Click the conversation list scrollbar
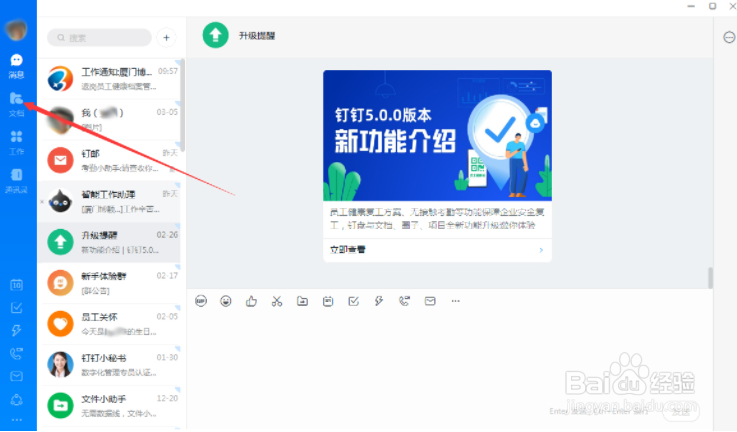 tap(182, 105)
